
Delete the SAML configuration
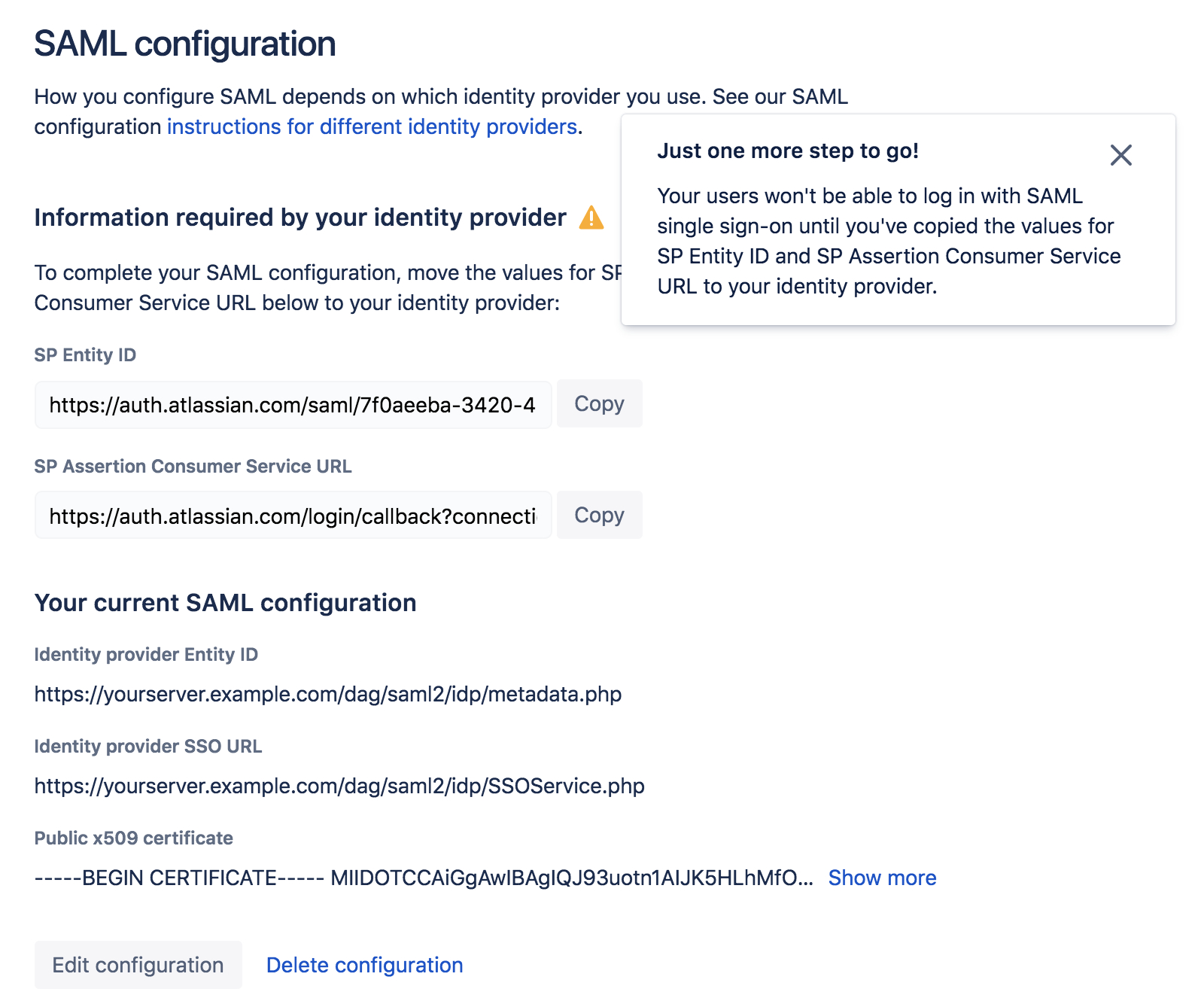(x=364, y=964)
